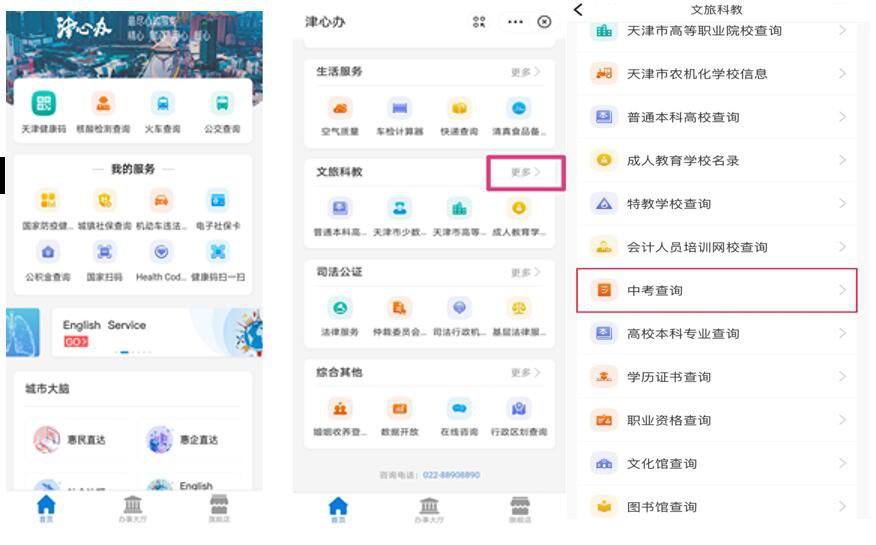Open 普通本科高 icon in middle screen
The width and height of the screenshot is (876, 545).
(340, 208)
